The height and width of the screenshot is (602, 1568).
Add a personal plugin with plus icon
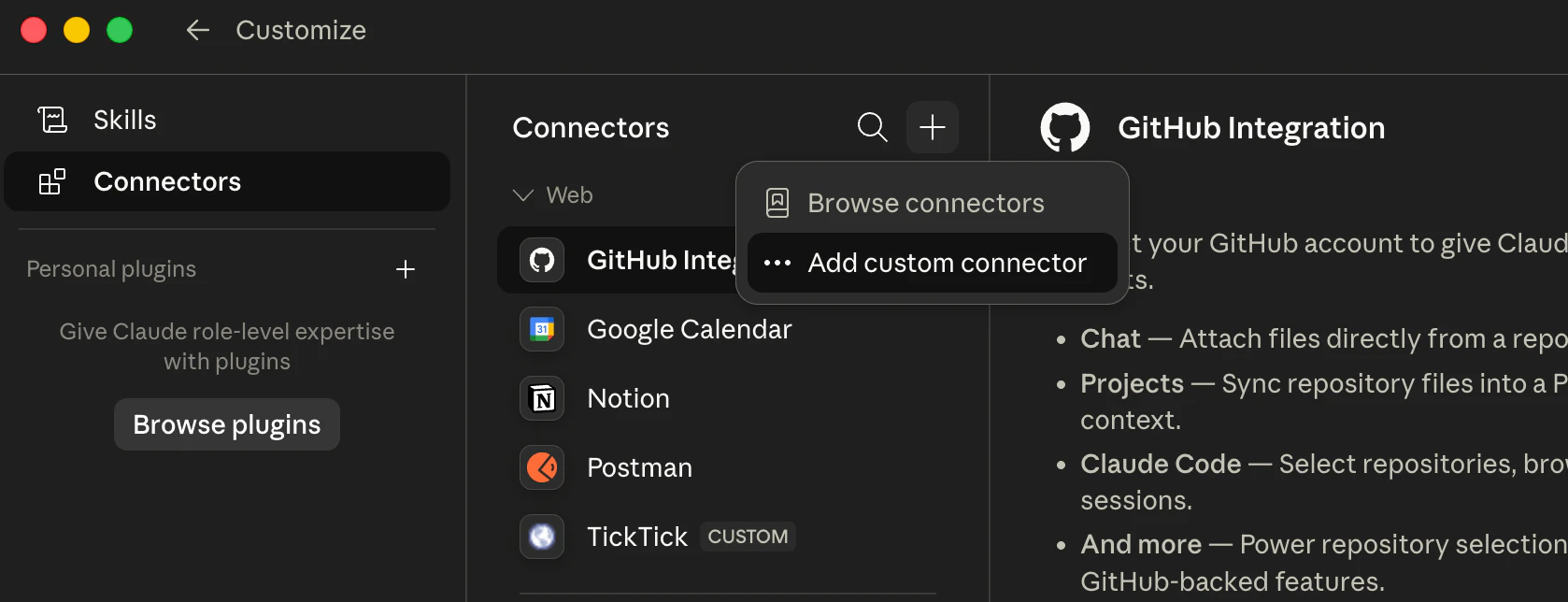406,269
